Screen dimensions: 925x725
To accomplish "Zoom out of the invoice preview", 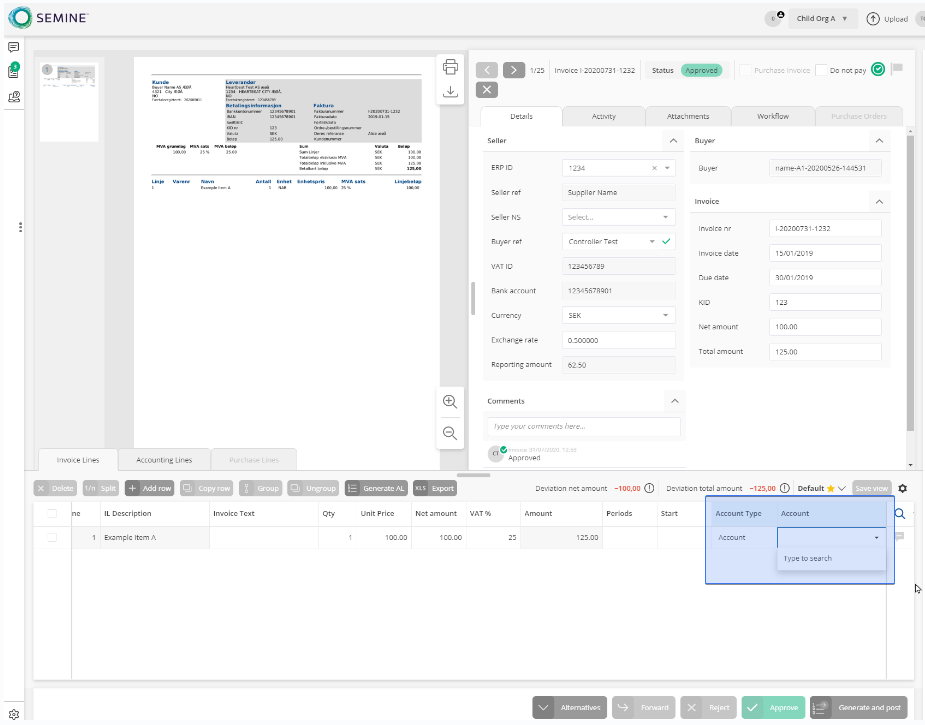I will (x=450, y=433).
